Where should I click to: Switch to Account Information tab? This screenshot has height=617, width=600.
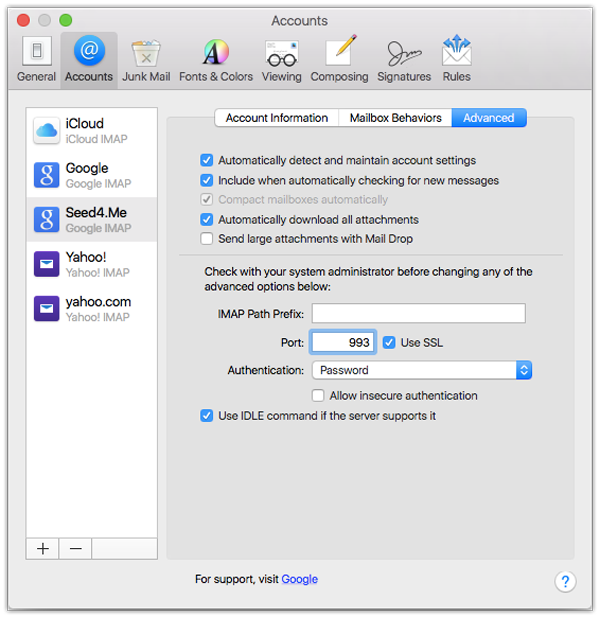point(277,118)
